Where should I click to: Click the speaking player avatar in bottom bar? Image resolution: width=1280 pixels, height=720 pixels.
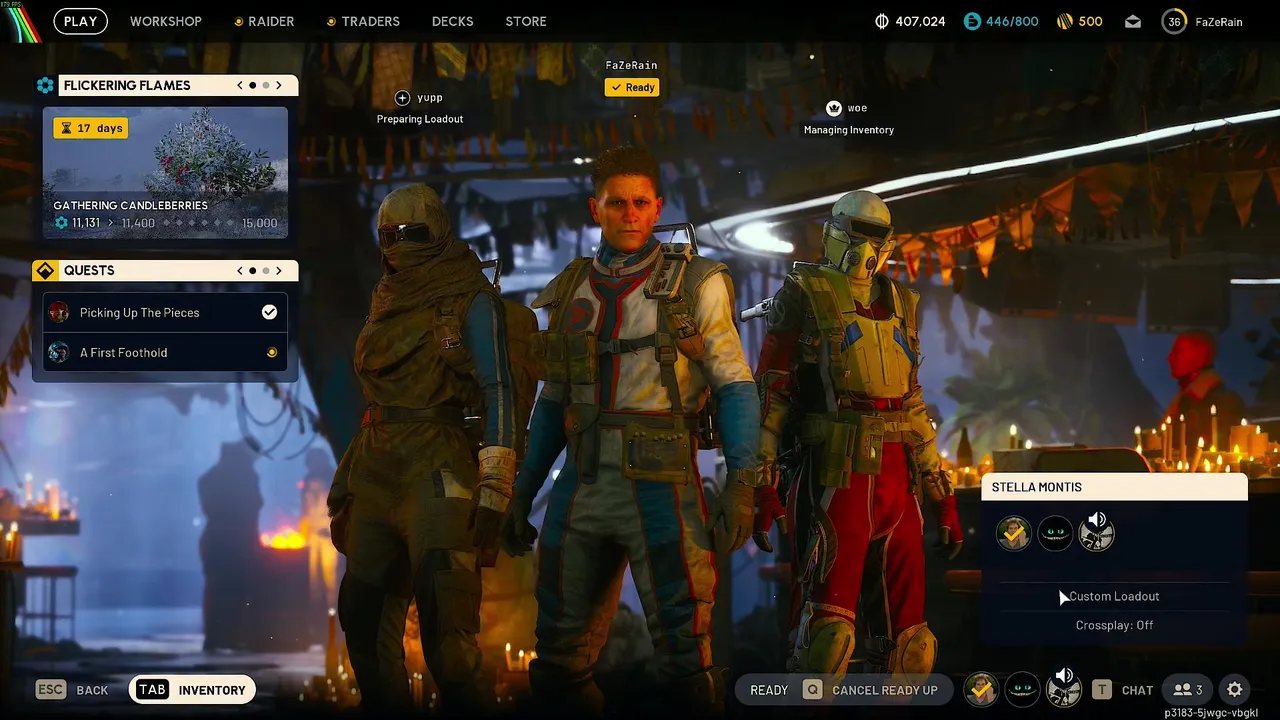click(x=1063, y=688)
